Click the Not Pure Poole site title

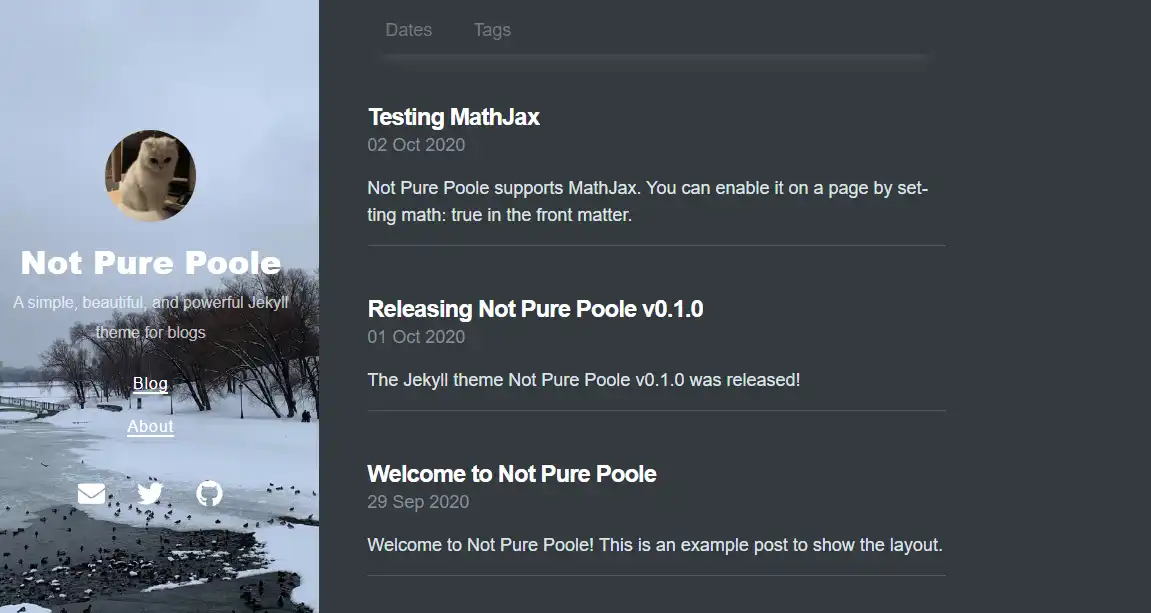[x=150, y=263]
